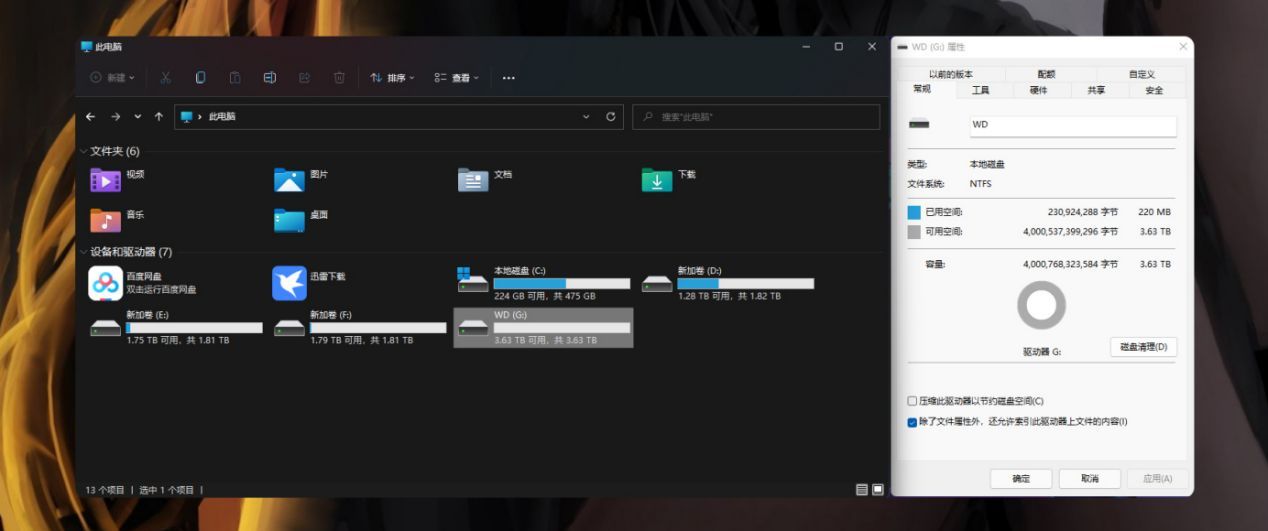
Task: Switch to 自定义 tab
Action: [x=1141, y=74]
